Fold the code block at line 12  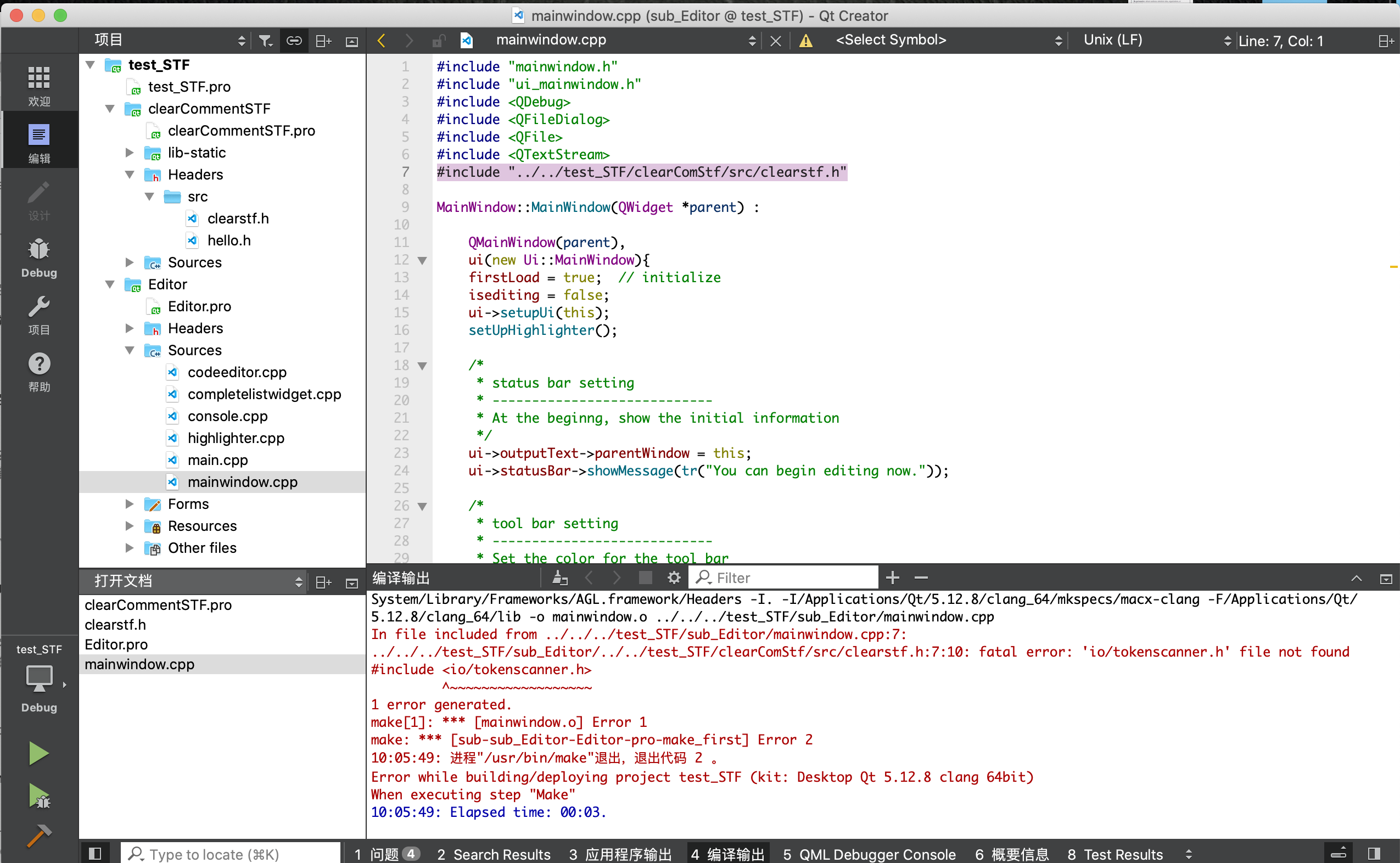(422, 260)
